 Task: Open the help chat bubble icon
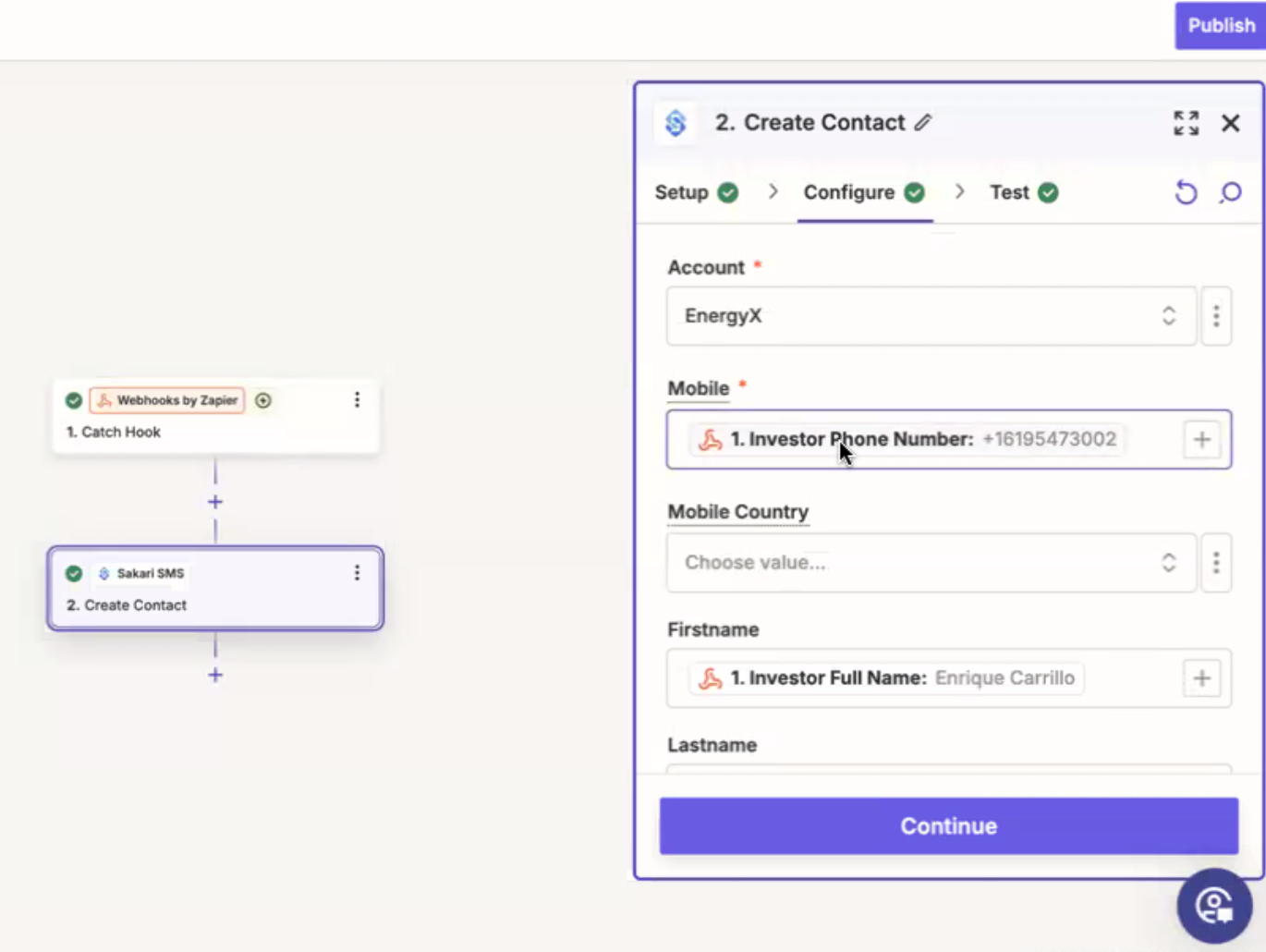pyautogui.click(x=1214, y=906)
